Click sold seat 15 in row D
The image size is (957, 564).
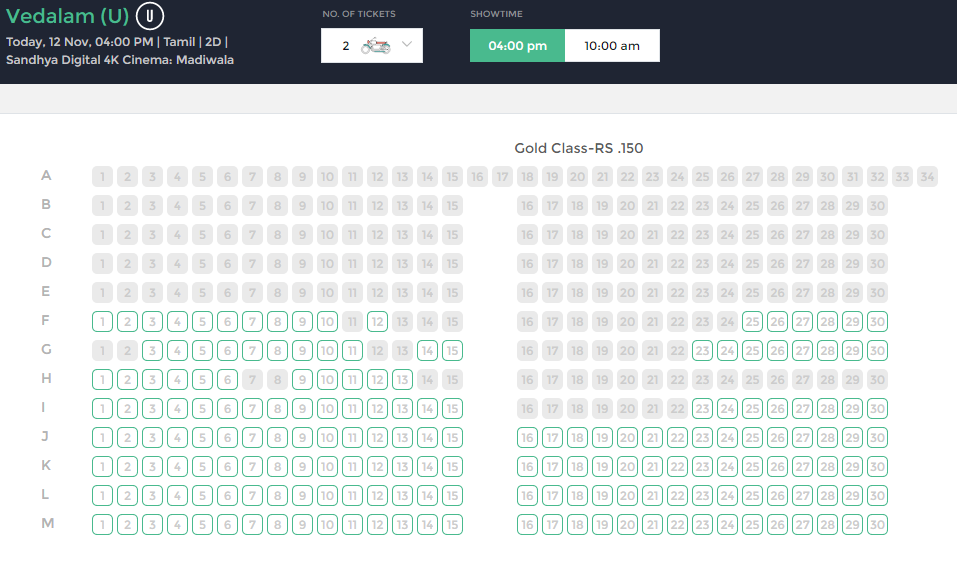[452, 264]
